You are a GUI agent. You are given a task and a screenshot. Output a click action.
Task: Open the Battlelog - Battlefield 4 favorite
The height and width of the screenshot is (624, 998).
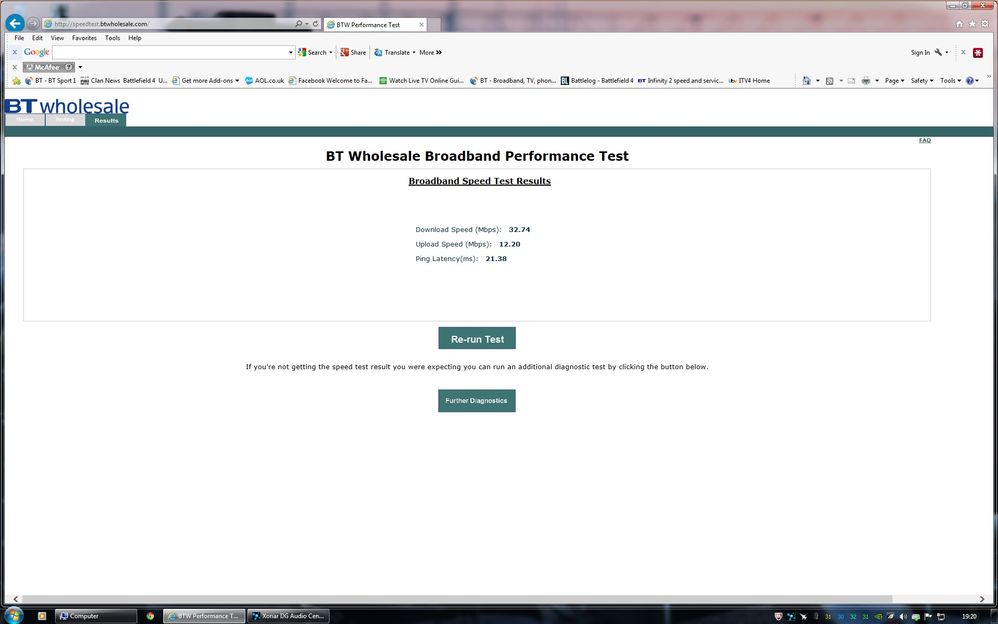coord(597,81)
